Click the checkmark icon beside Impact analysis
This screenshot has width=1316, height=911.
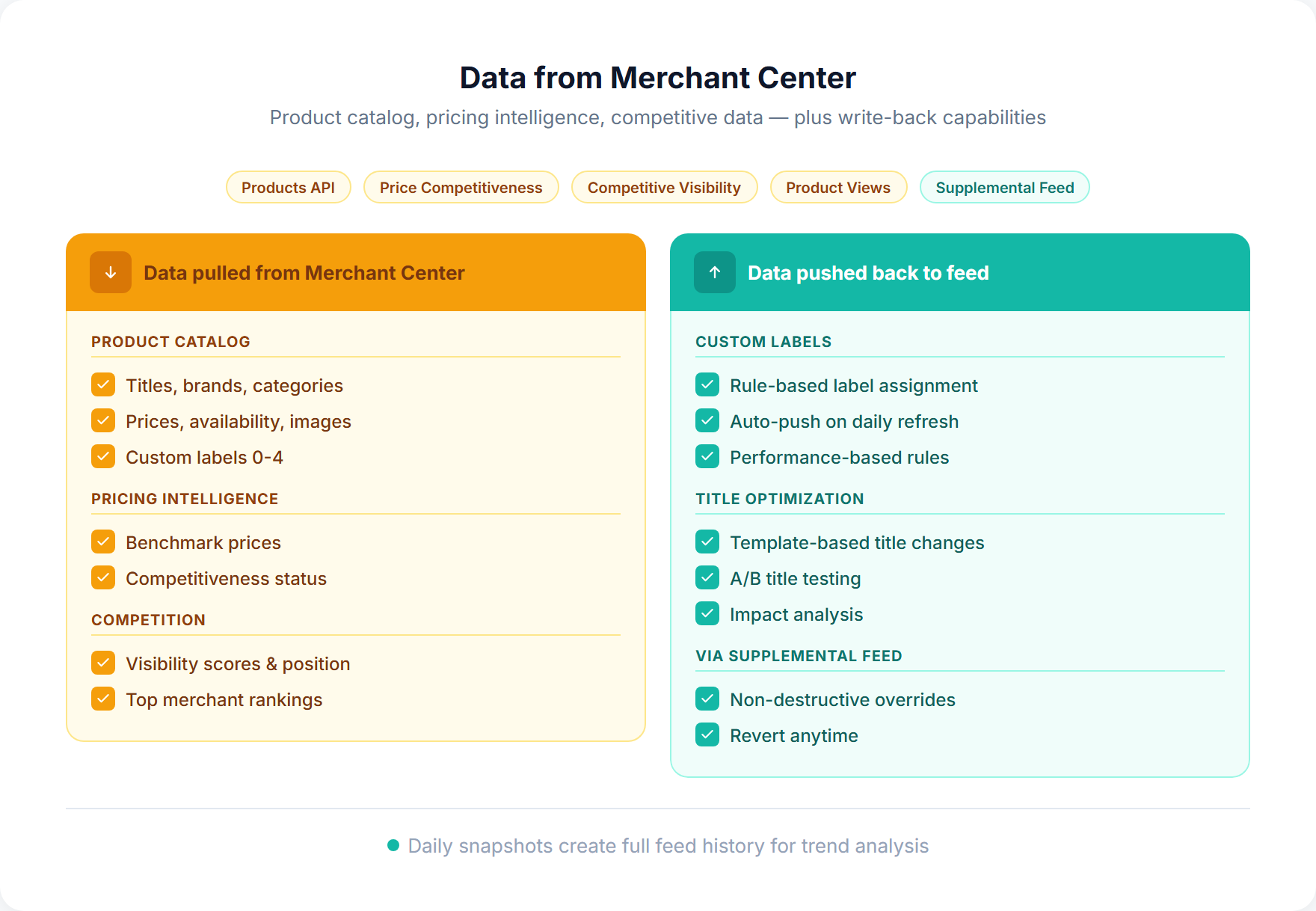click(x=707, y=613)
